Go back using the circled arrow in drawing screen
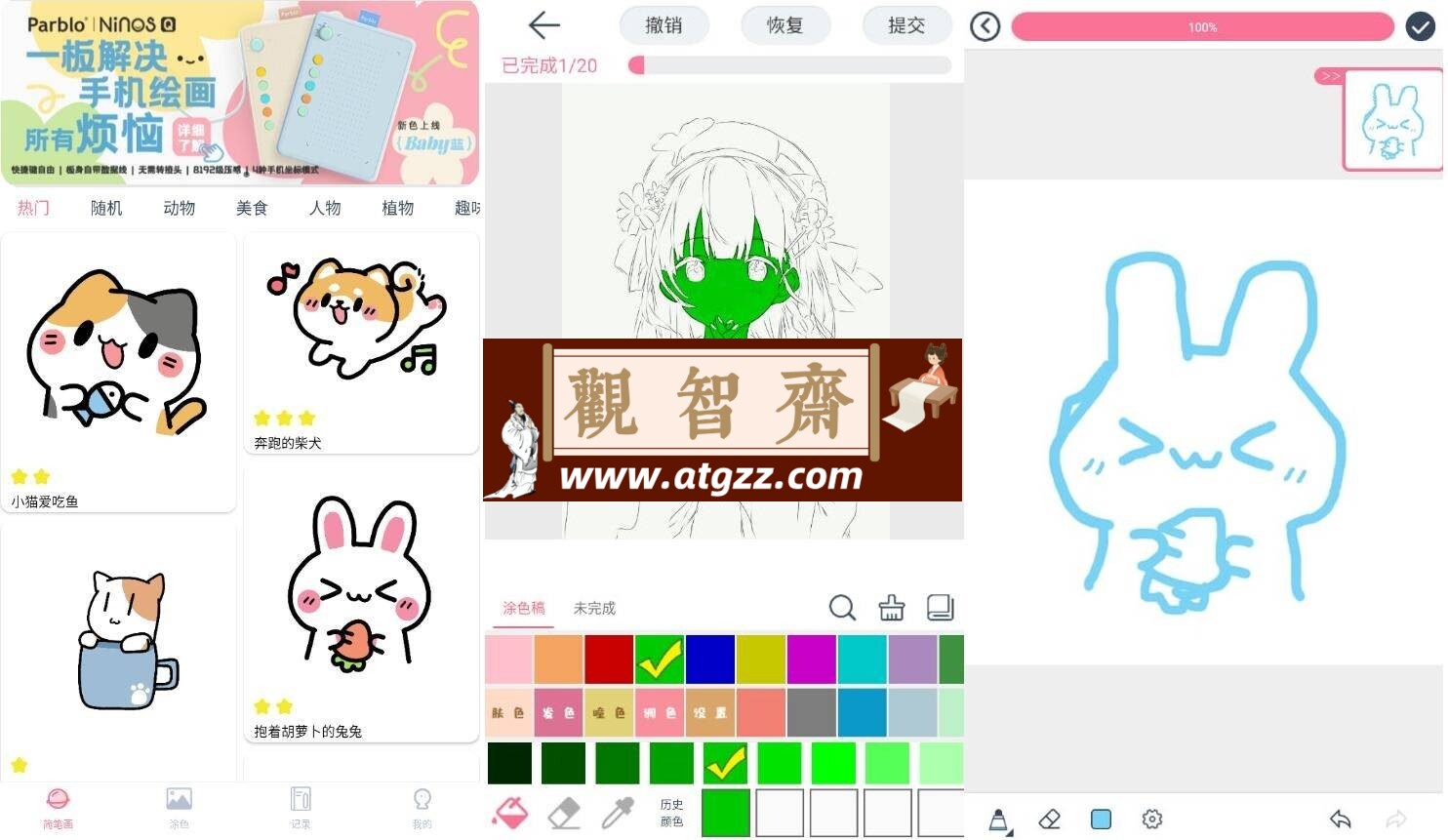Screen dimensions: 1448x840 (x=985, y=26)
